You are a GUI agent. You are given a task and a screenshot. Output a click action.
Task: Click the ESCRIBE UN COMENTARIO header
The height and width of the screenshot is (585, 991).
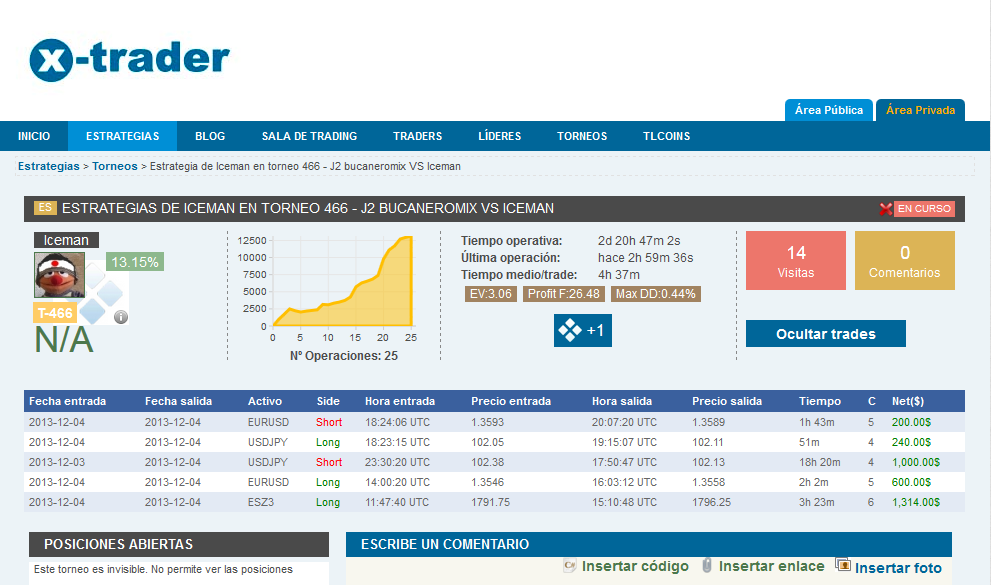click(648, 544)
